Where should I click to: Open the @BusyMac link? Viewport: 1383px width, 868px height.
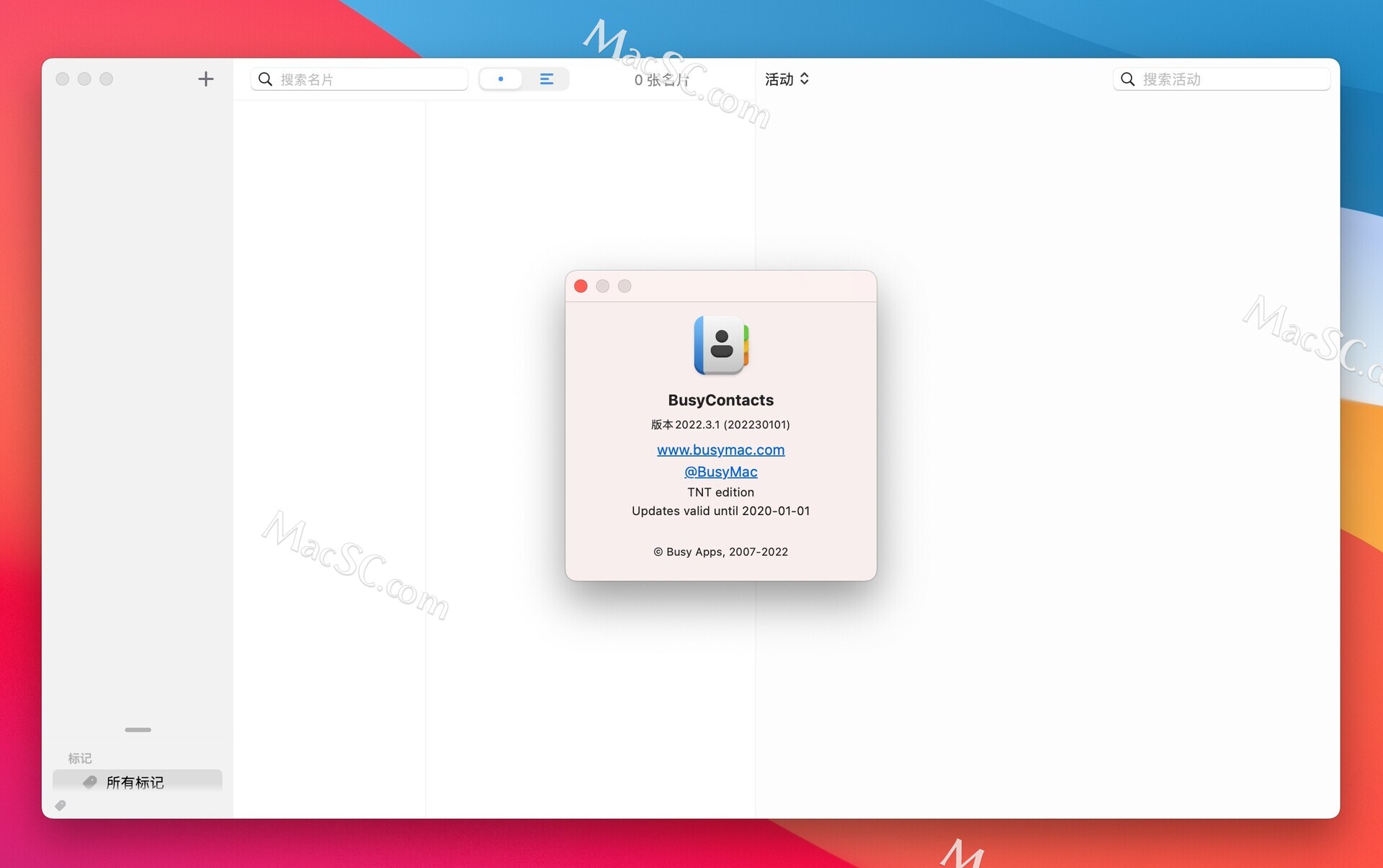click(720, 471)
